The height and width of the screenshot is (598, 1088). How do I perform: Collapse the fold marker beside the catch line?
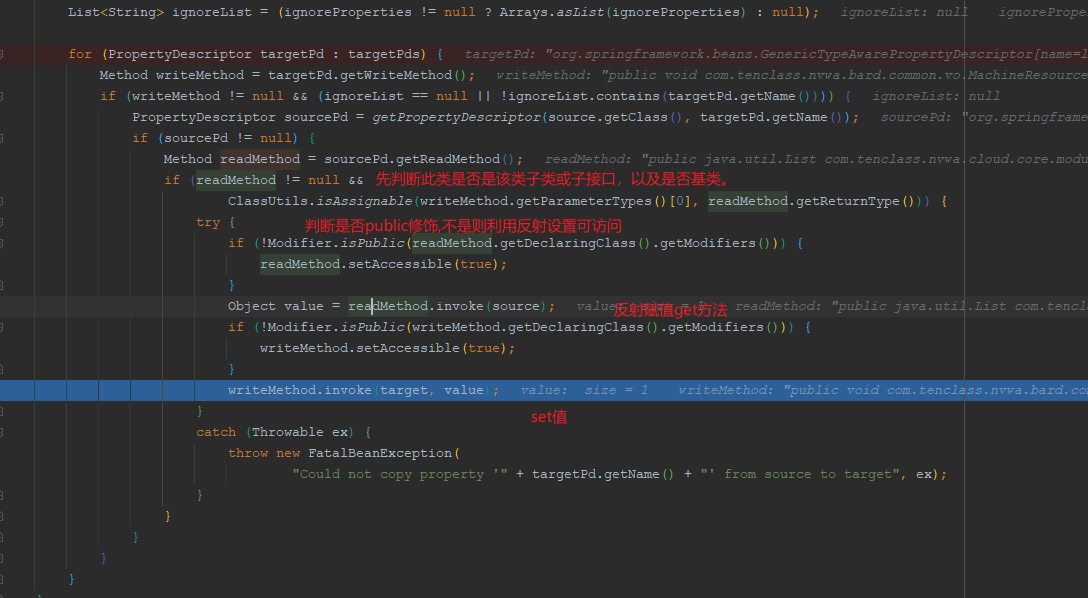click(1, 432)
